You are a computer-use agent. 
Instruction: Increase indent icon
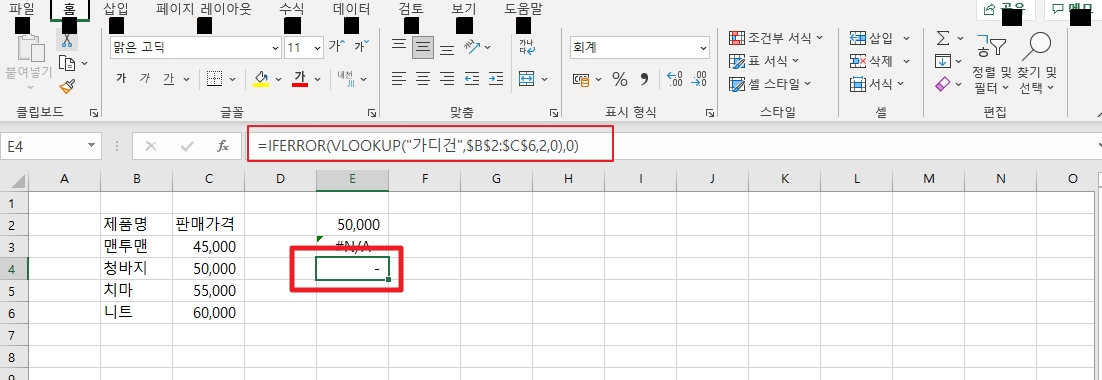coord(496,78)
